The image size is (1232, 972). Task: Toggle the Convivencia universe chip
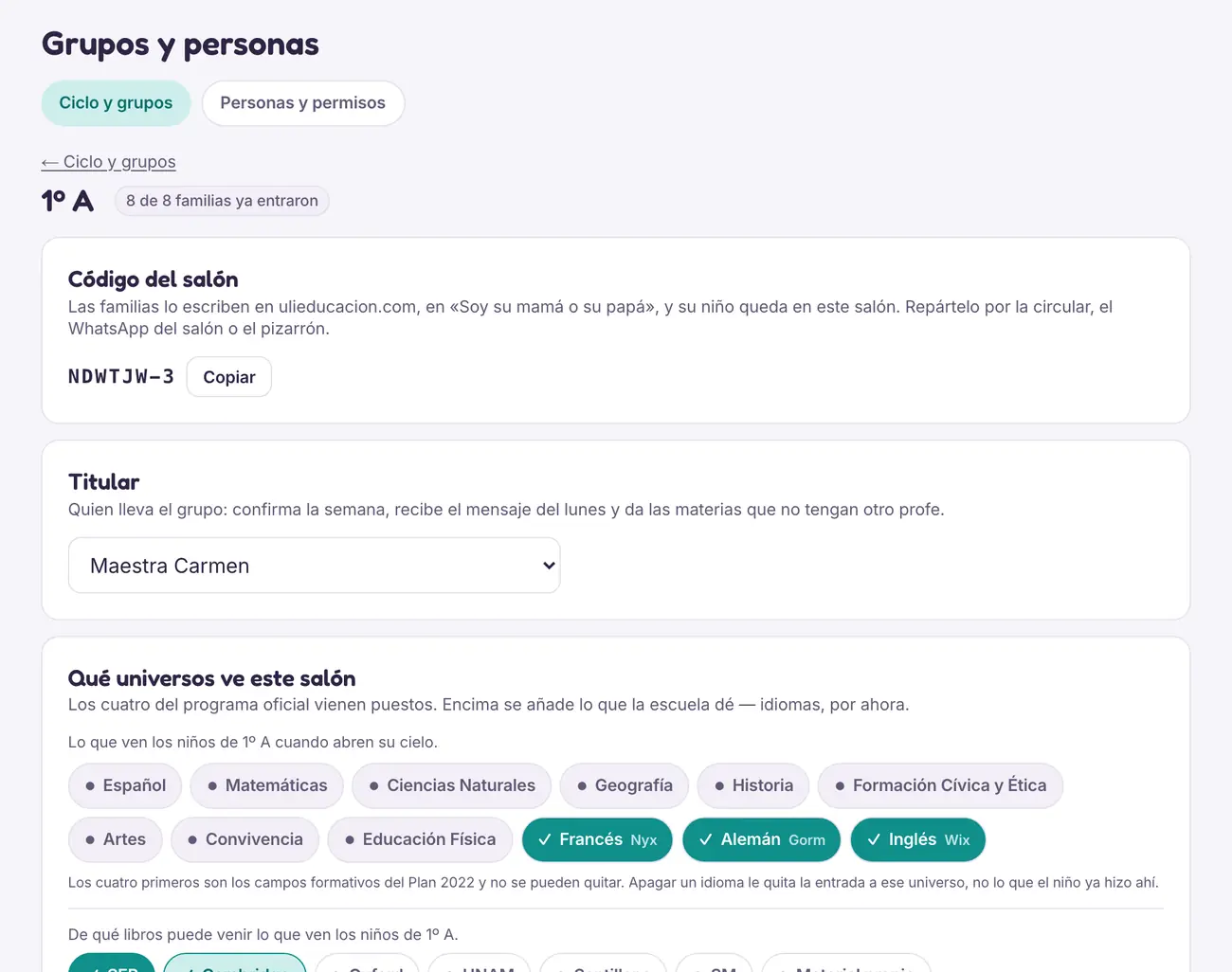(245, 839)
